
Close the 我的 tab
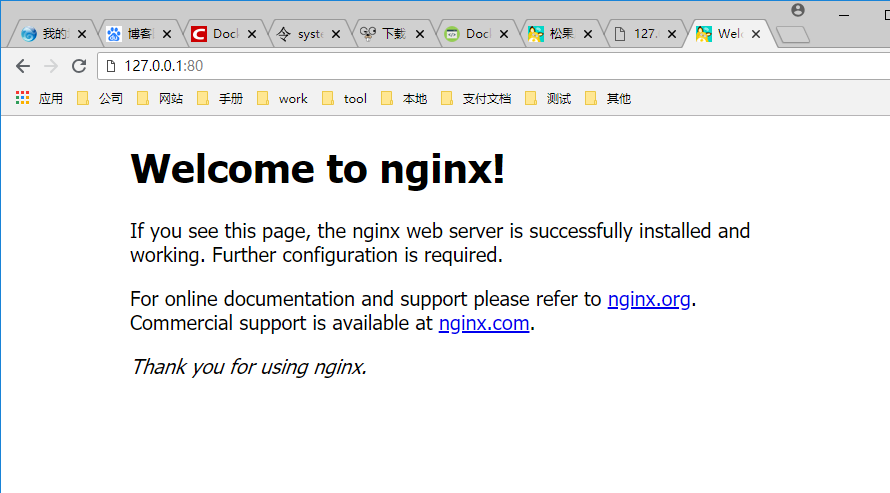click(82, 34)
